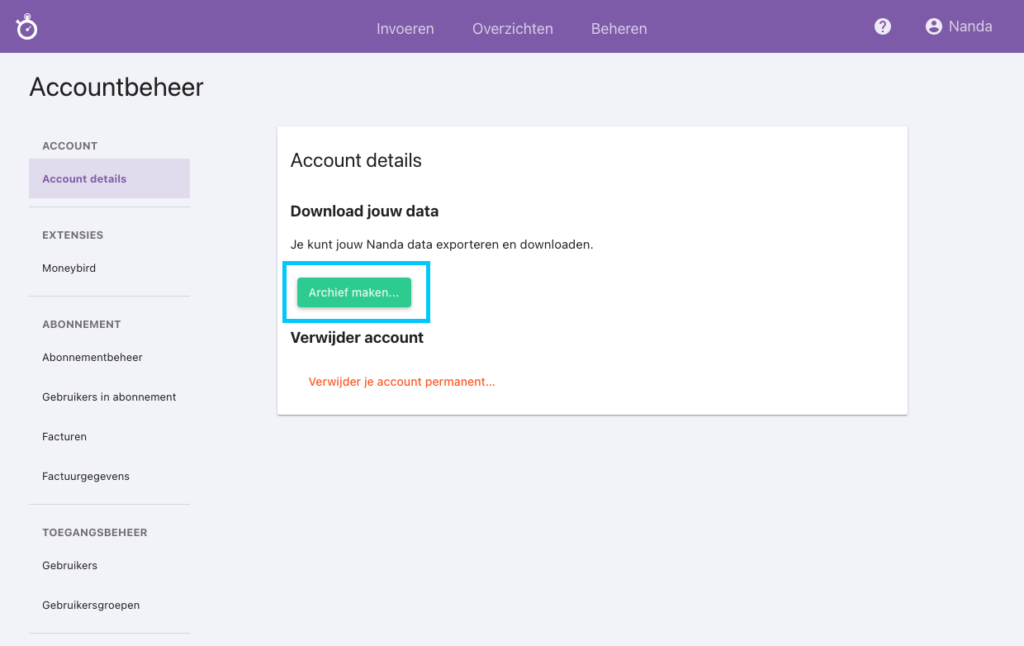Select Account details in the sidebar
This screenshot has height=646, width=1024.
pos(83,178)
